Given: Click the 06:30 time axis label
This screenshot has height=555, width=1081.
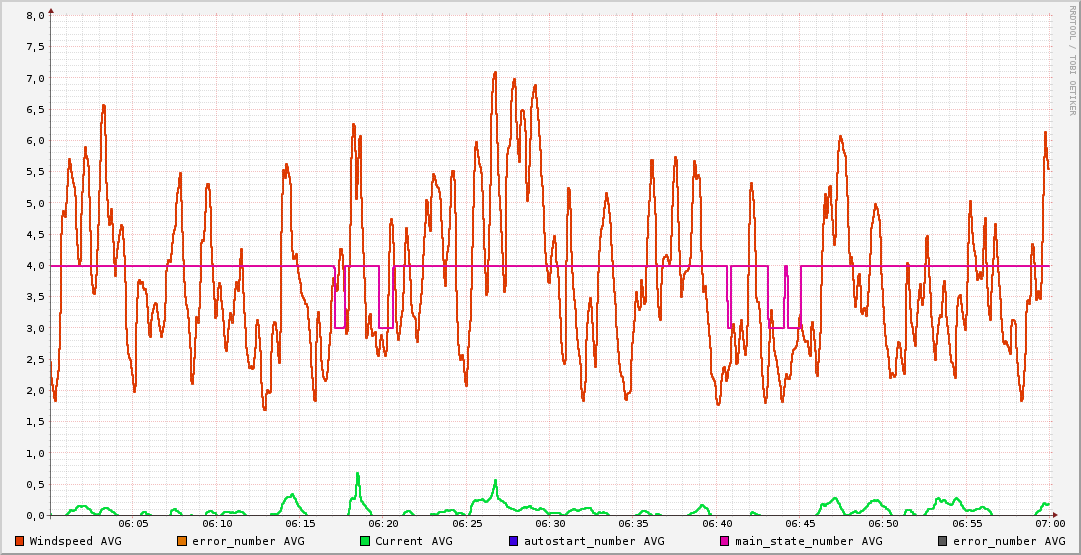Looking at the screenshot, I should 550,523.
